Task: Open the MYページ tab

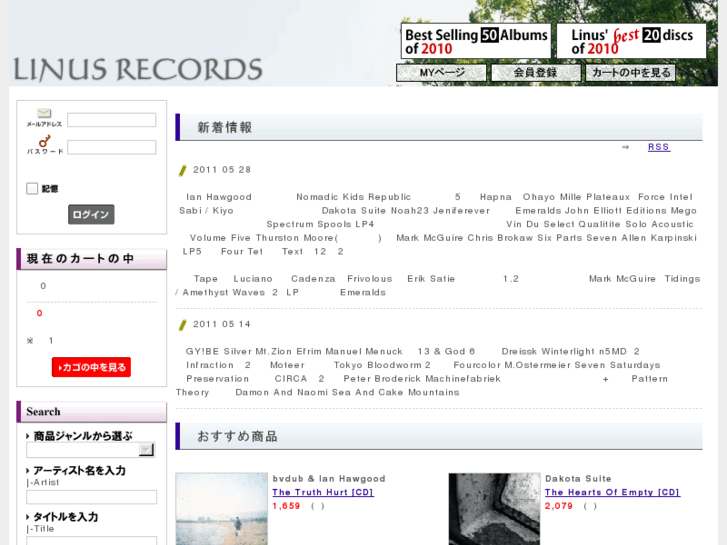Action: pyautogui.click(x=441, y=73)
